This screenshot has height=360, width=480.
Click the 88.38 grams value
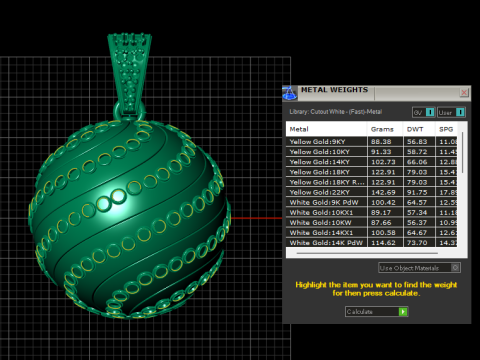tap(381, 142)
